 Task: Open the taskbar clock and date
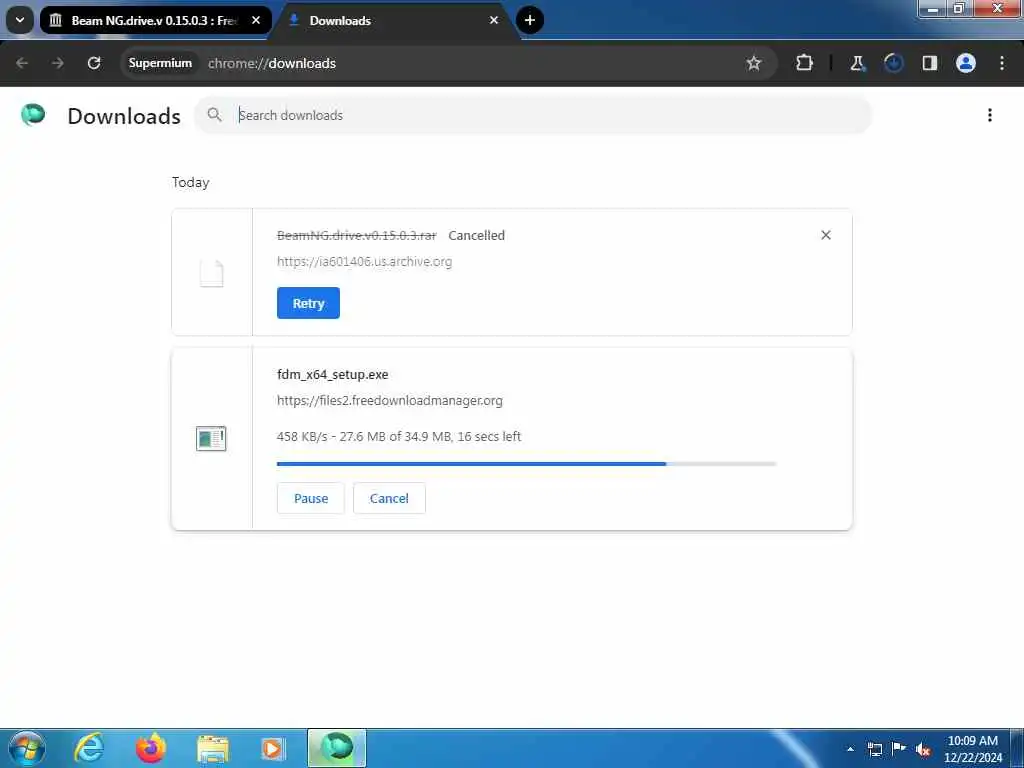tap(973, 749)
